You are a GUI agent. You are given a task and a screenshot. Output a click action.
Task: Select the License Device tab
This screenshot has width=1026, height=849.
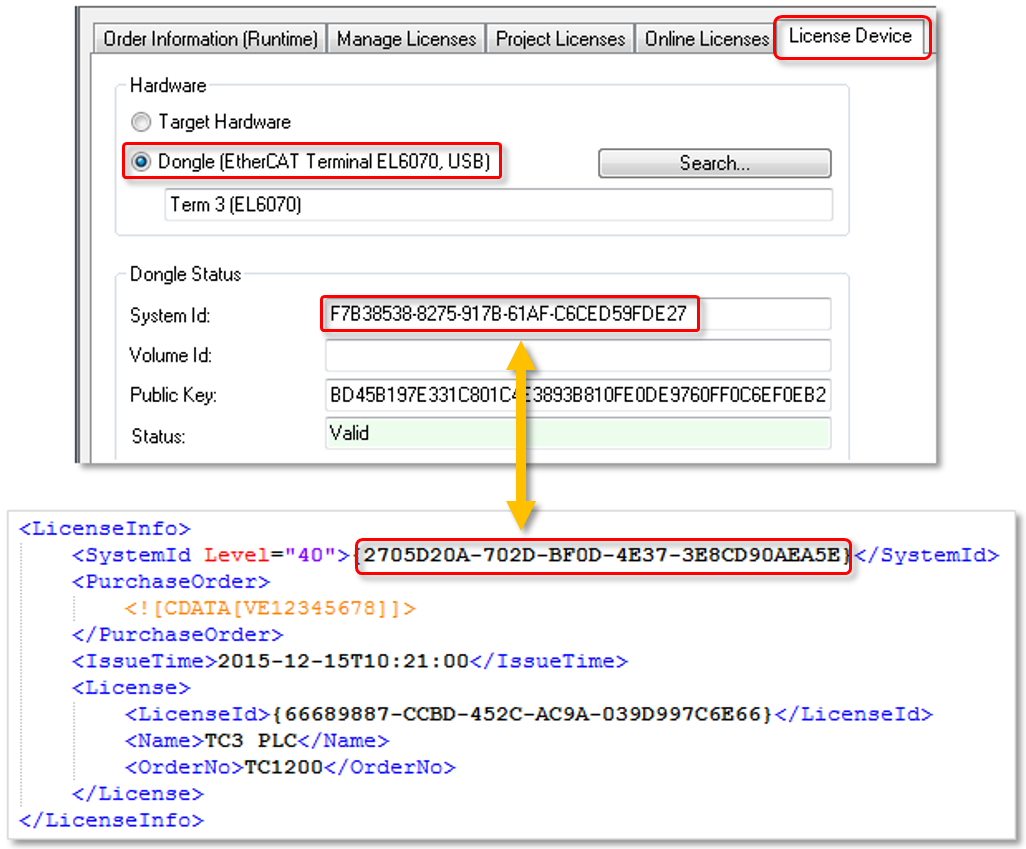pyautogui.click(x=850, y=36)
